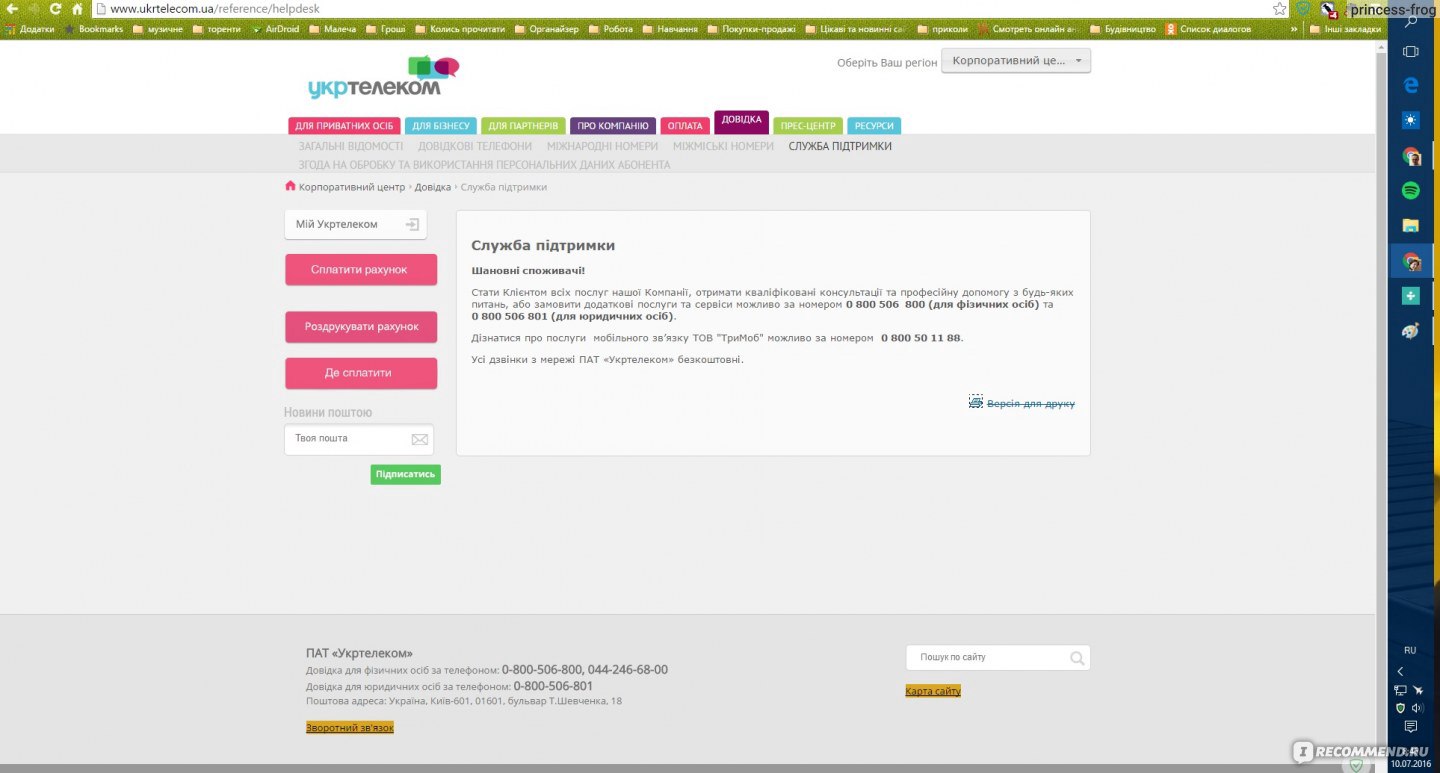Click the Сплатити рахунок button
This screenshot has width=1440, height=773.
point(361,270)
